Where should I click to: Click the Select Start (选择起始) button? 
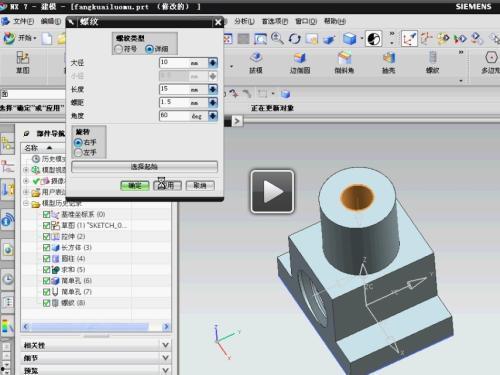(144, 167)
